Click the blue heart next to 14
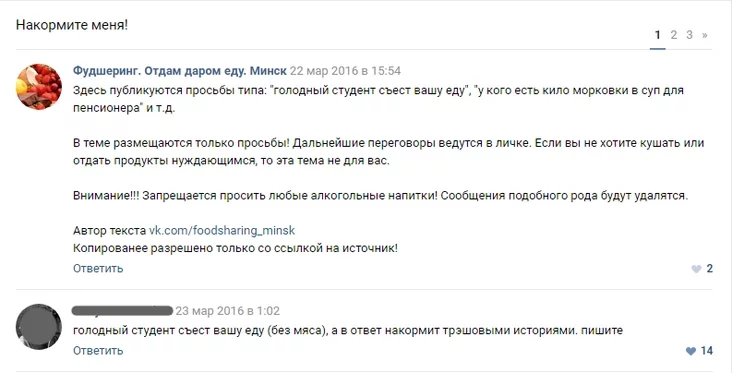This screenshot has width=732, height=373. (x=691, y=351)
